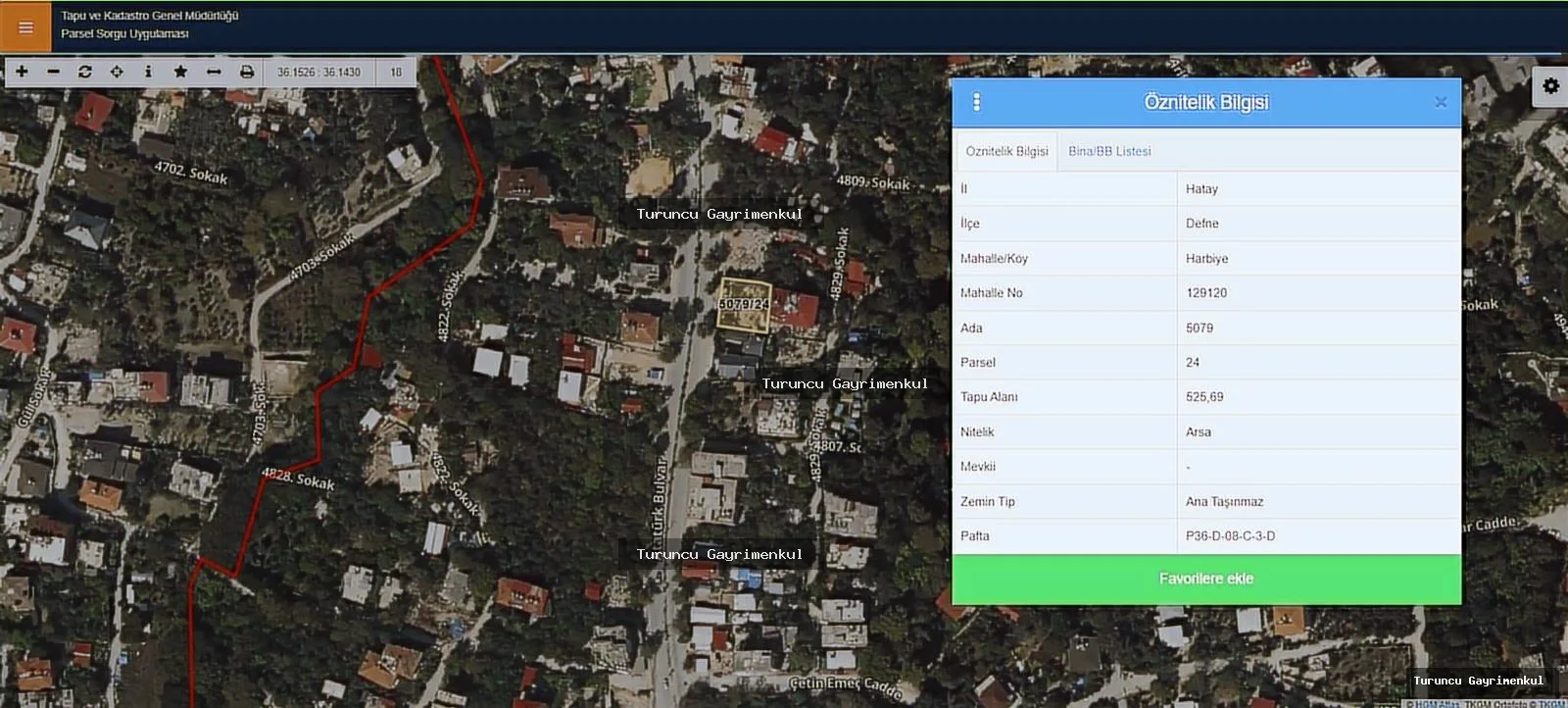Zoom out with the minus tool
Viewport: 1568px width, 708px height.
[x=54, y=72]
